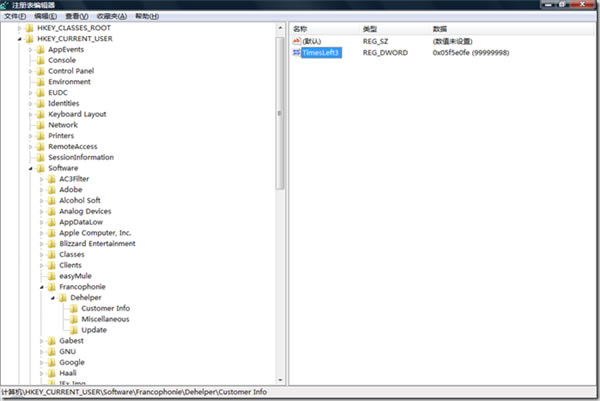Image resolution: width=600 pixels, height=401 pixels.
Task: Select the Clients key
Action: click(x=70, y=265)
